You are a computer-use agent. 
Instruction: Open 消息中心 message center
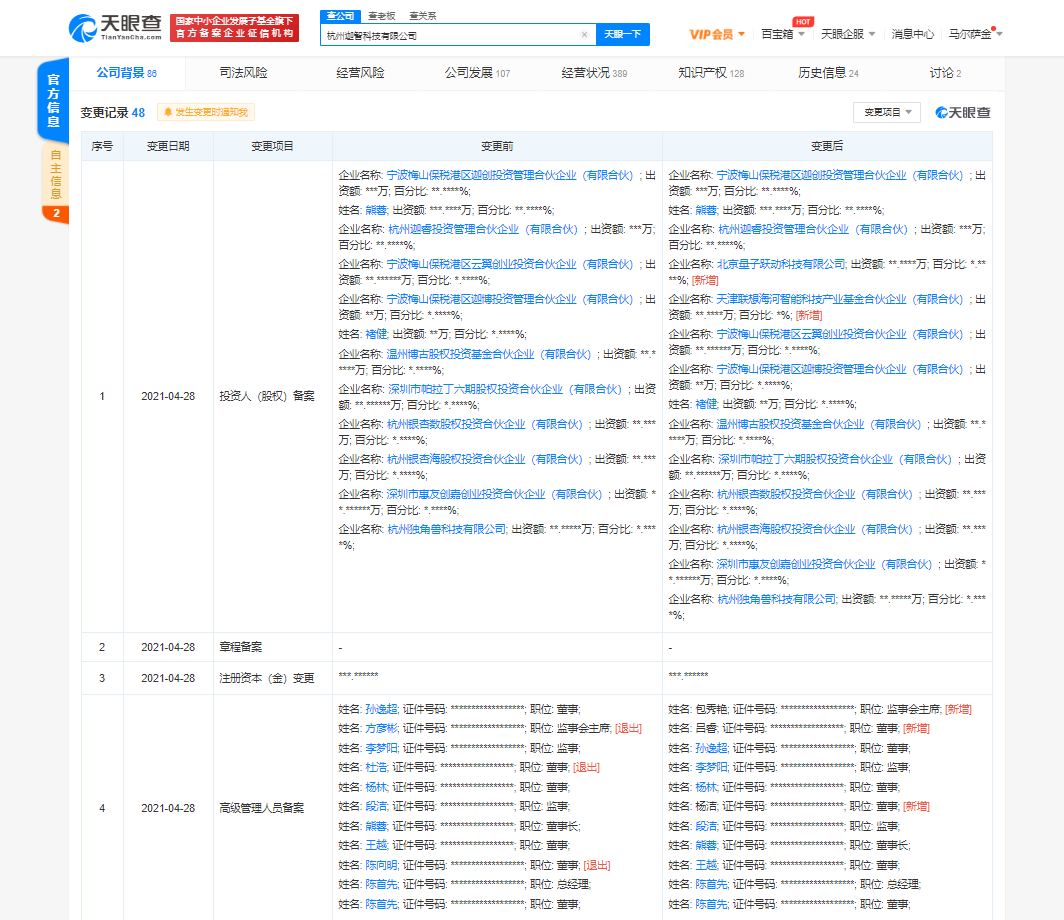point(912,34)
